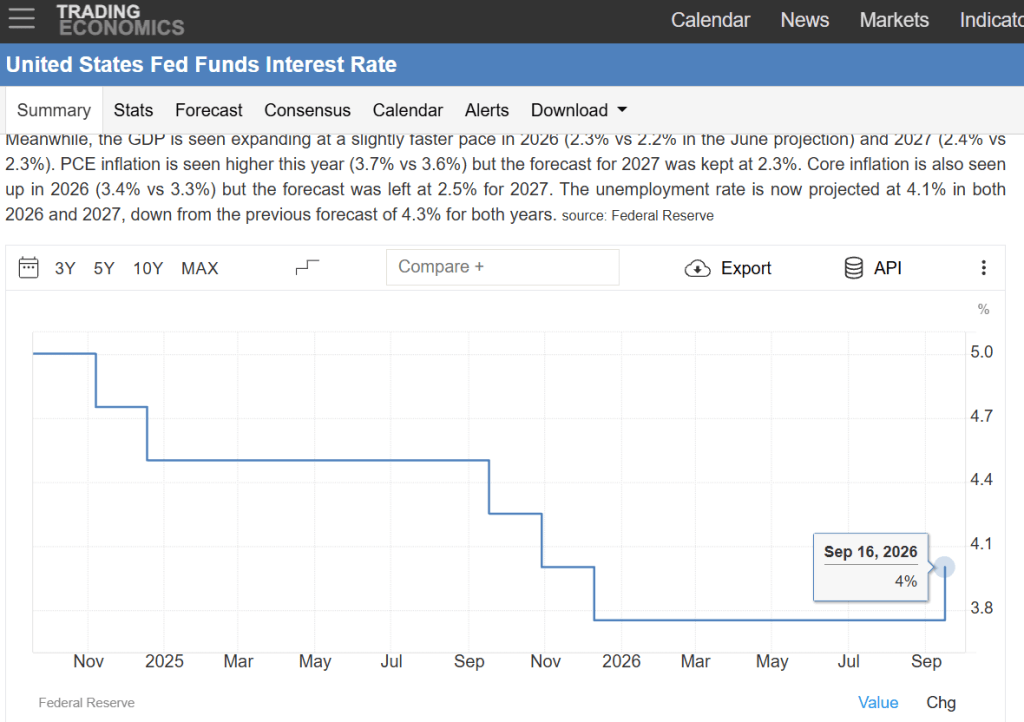Click the Sep 16, 2026 data point marker
Screen dimensions: 1024x722
tap(944, 567)
